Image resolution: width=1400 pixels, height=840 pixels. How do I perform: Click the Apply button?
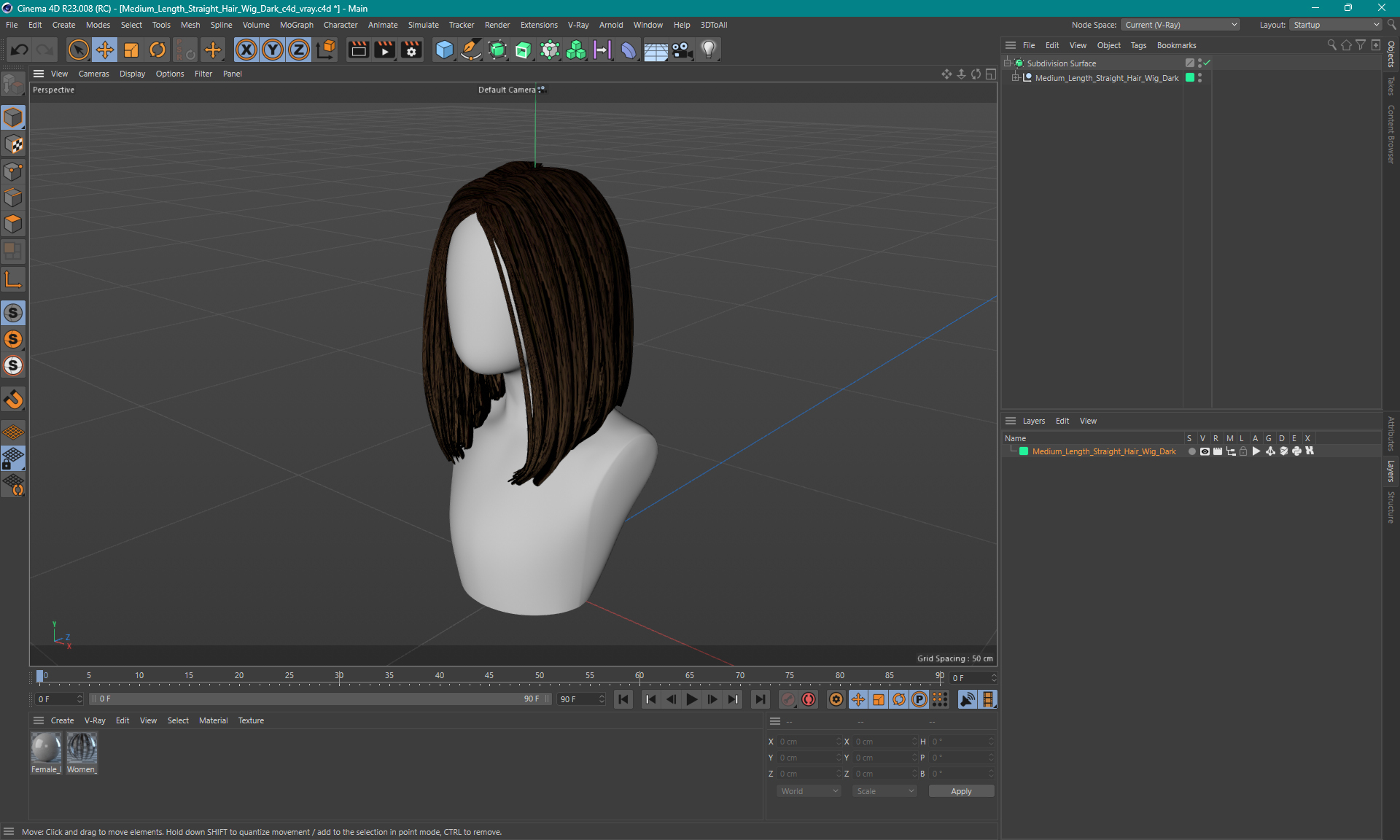tap(961, 791)
